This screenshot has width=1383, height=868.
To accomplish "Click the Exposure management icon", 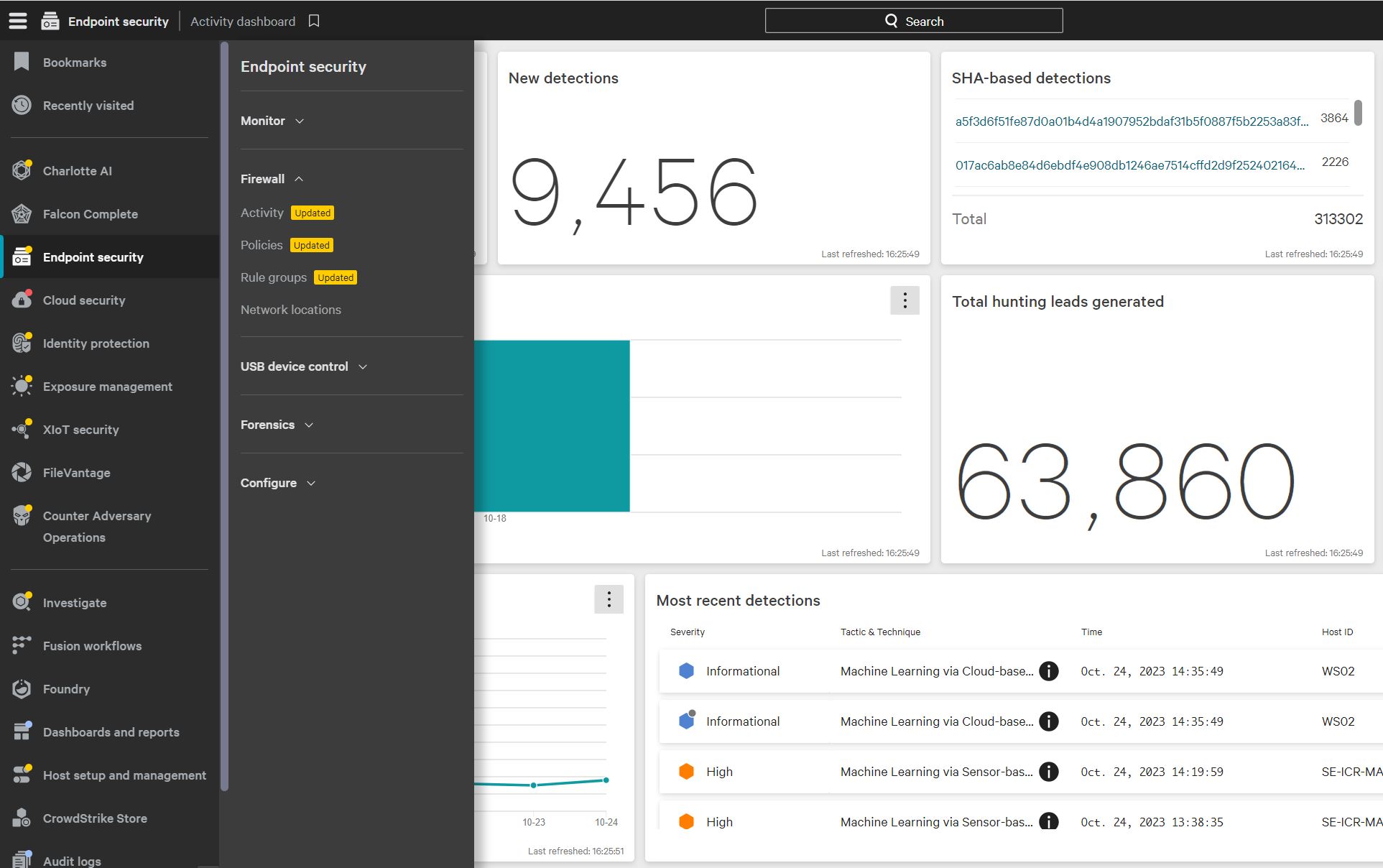I will 22,386.
